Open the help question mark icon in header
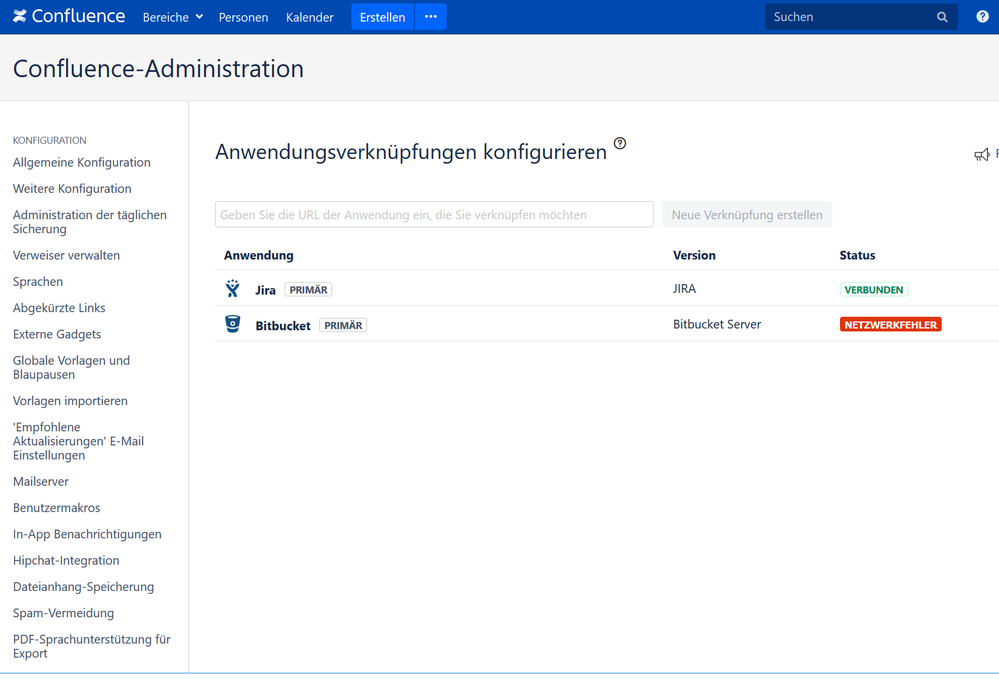The height and width of the screenshot is (695, 999). [982, 17]
